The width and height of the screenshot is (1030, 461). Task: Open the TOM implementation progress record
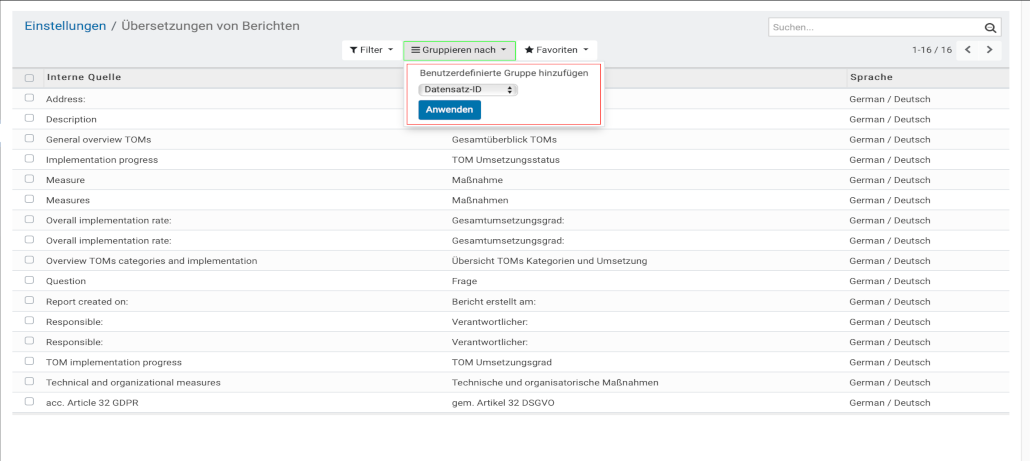[x=114, y=362]
